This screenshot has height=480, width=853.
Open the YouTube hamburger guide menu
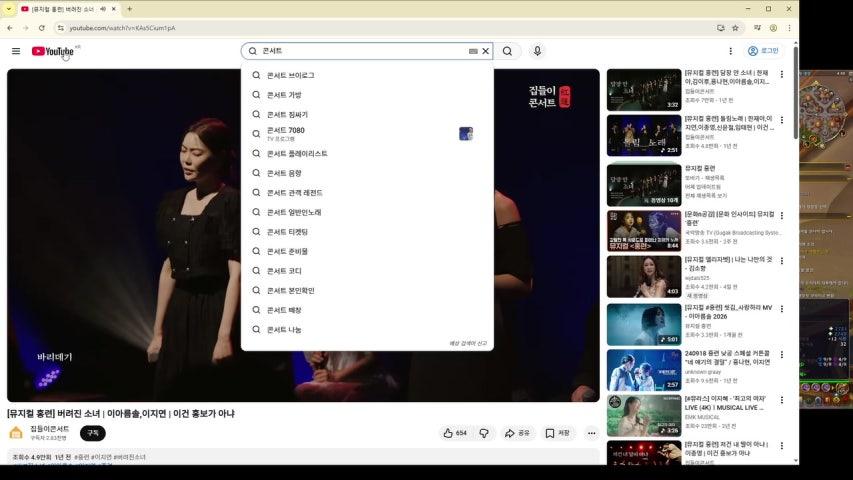[x=16, y=51]
